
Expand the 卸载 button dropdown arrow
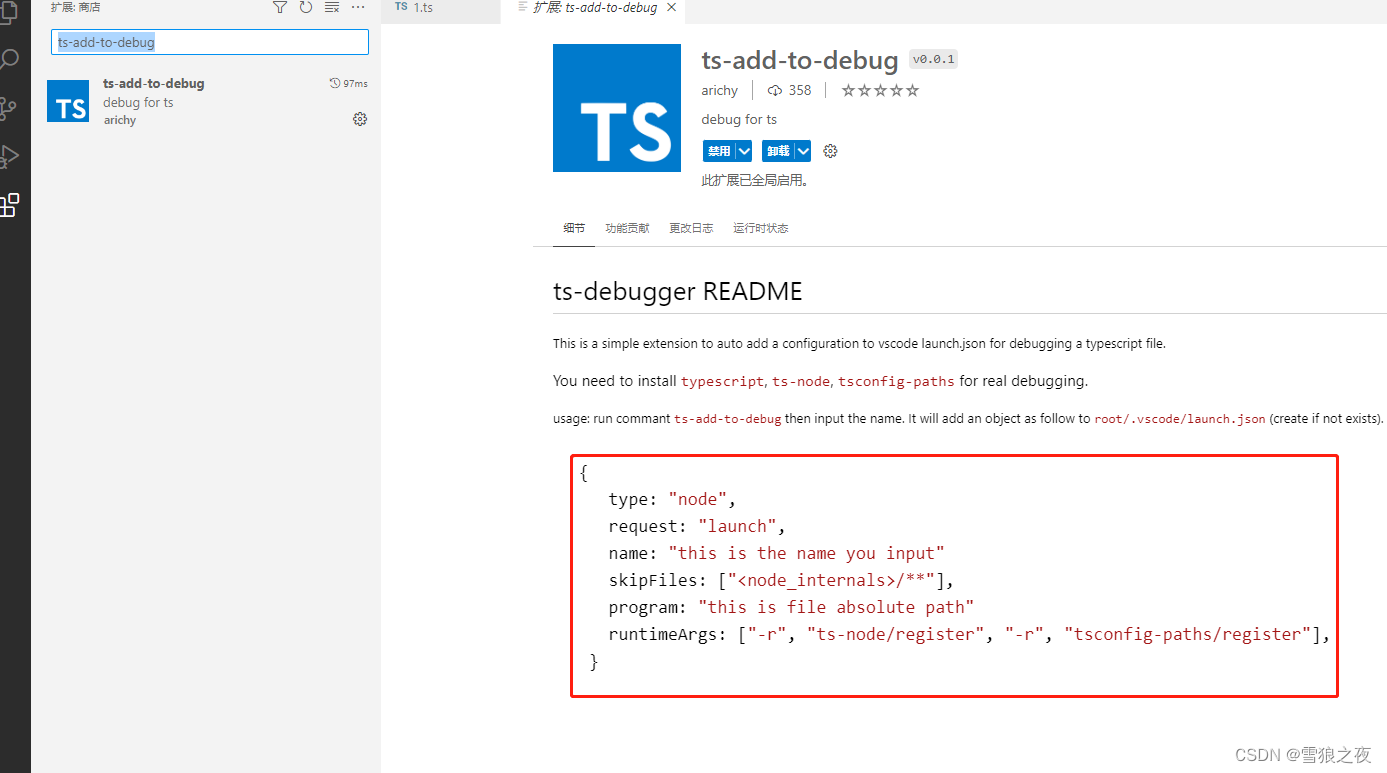(x=802, y=150)
